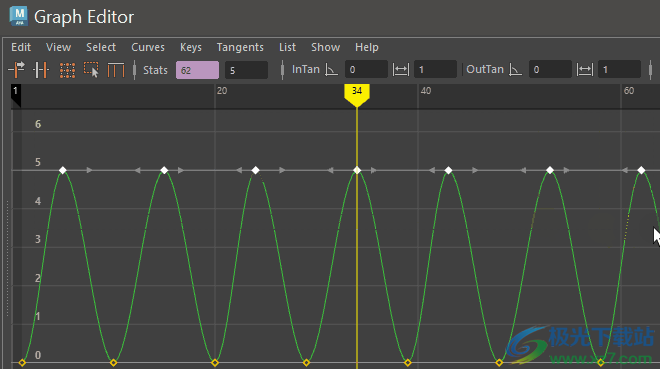Click the InTan weight icon

tap(401, 70)
